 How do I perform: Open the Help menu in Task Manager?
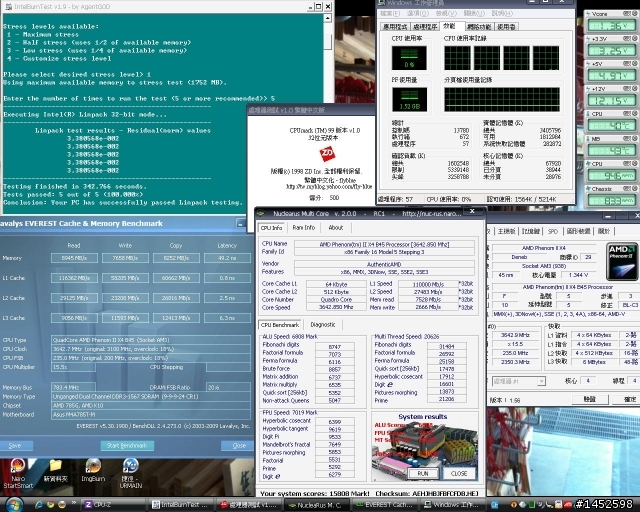coord(502,13)
